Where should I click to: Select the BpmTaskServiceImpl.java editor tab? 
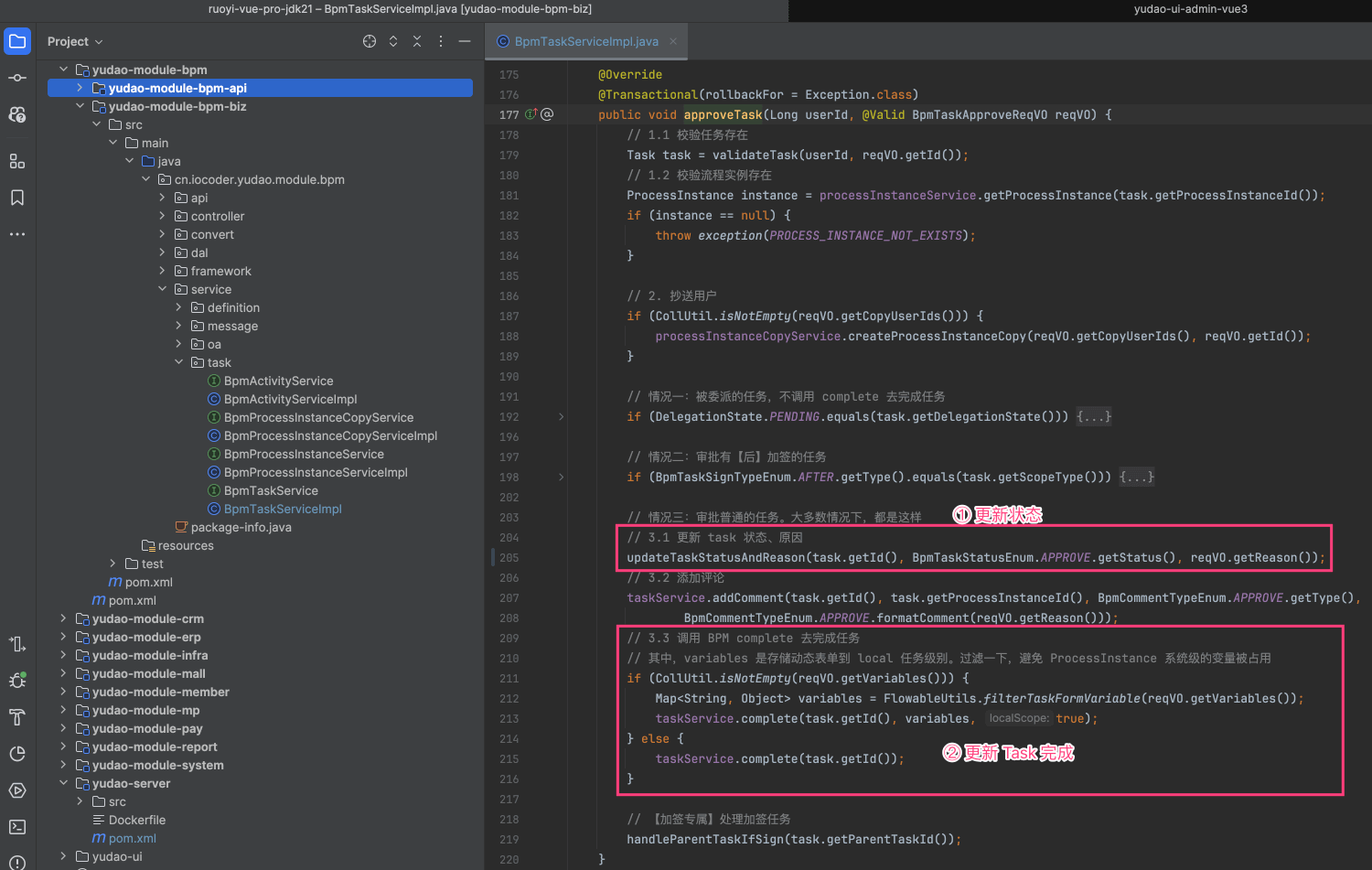(585, 41)
